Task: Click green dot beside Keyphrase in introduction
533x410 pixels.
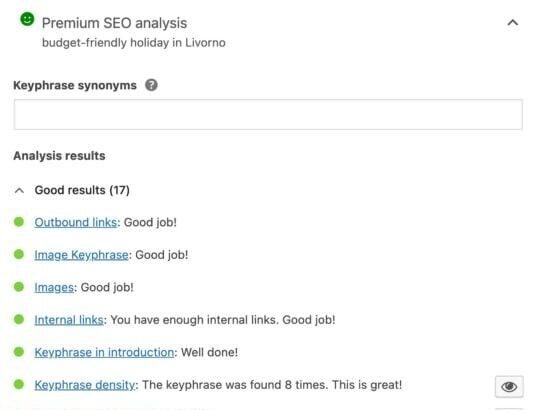Action: (19, 352)
